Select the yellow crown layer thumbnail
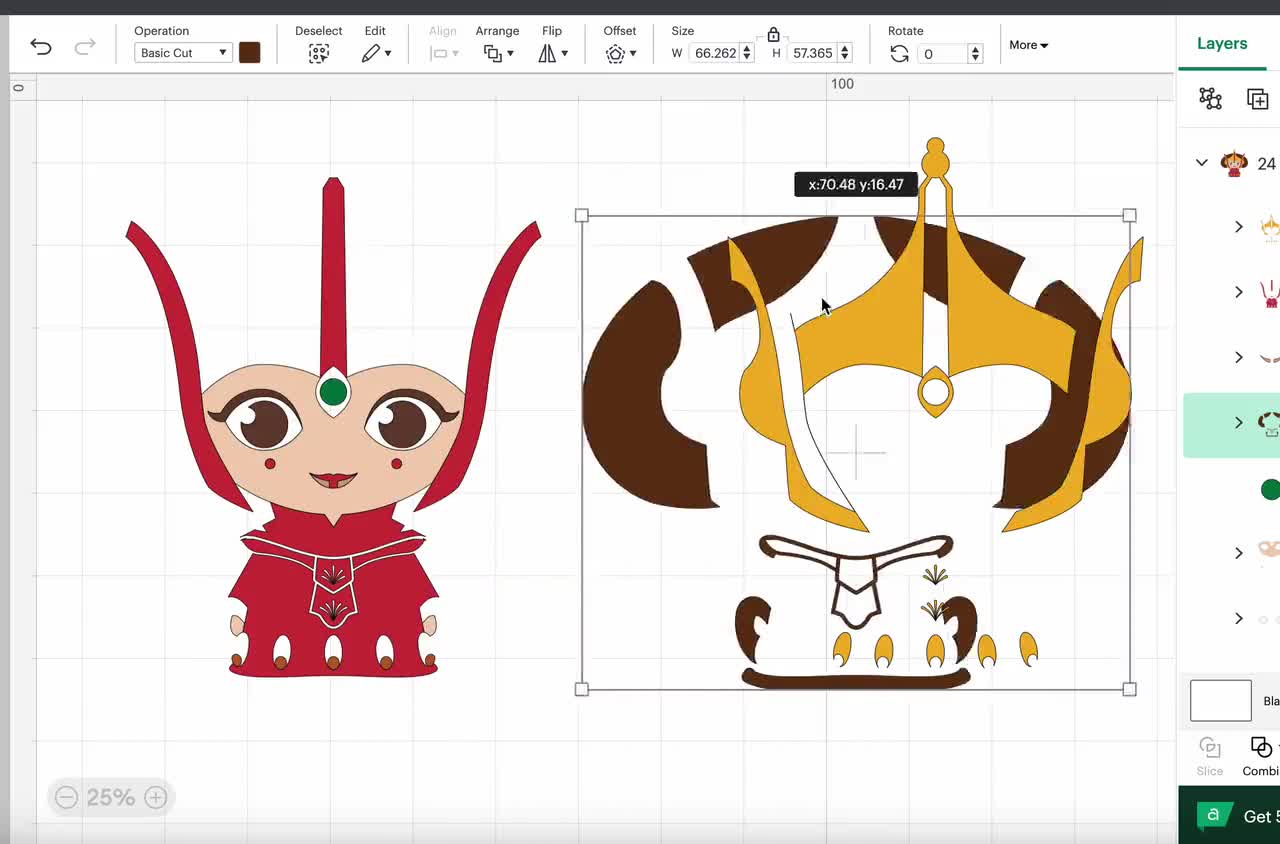 tap(1270, 228)
